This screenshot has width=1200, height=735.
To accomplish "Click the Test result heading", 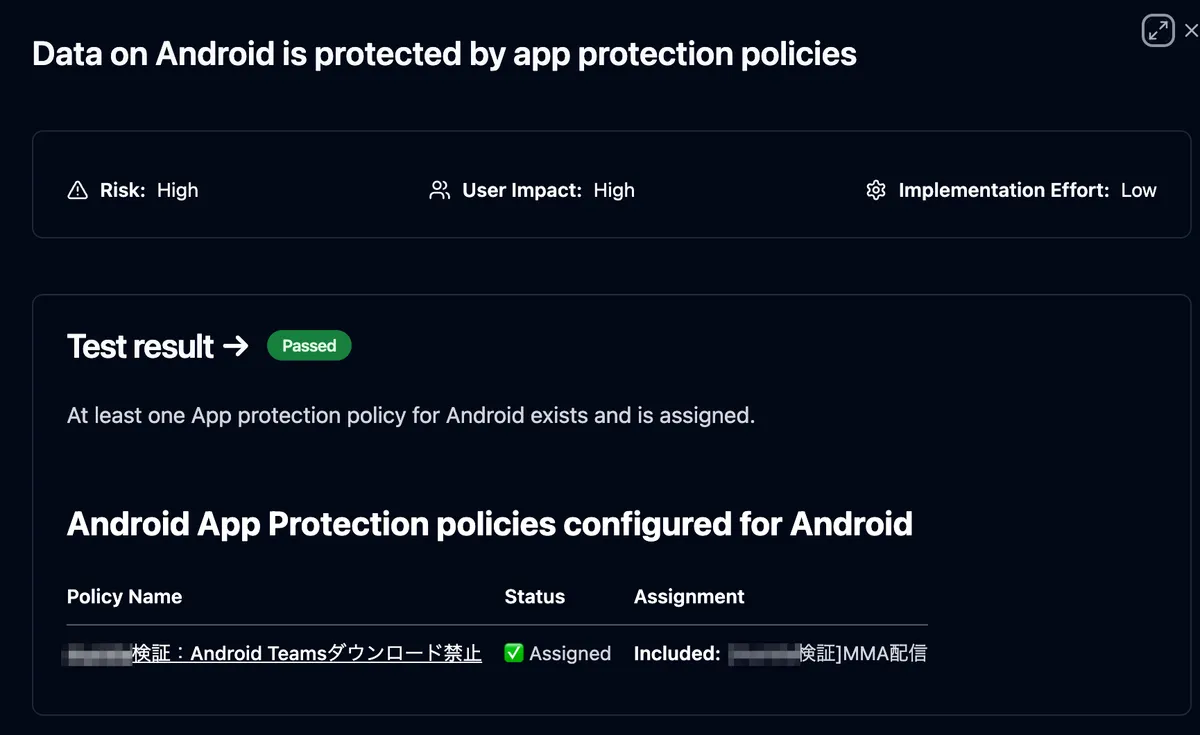I will tap(140, 346).
